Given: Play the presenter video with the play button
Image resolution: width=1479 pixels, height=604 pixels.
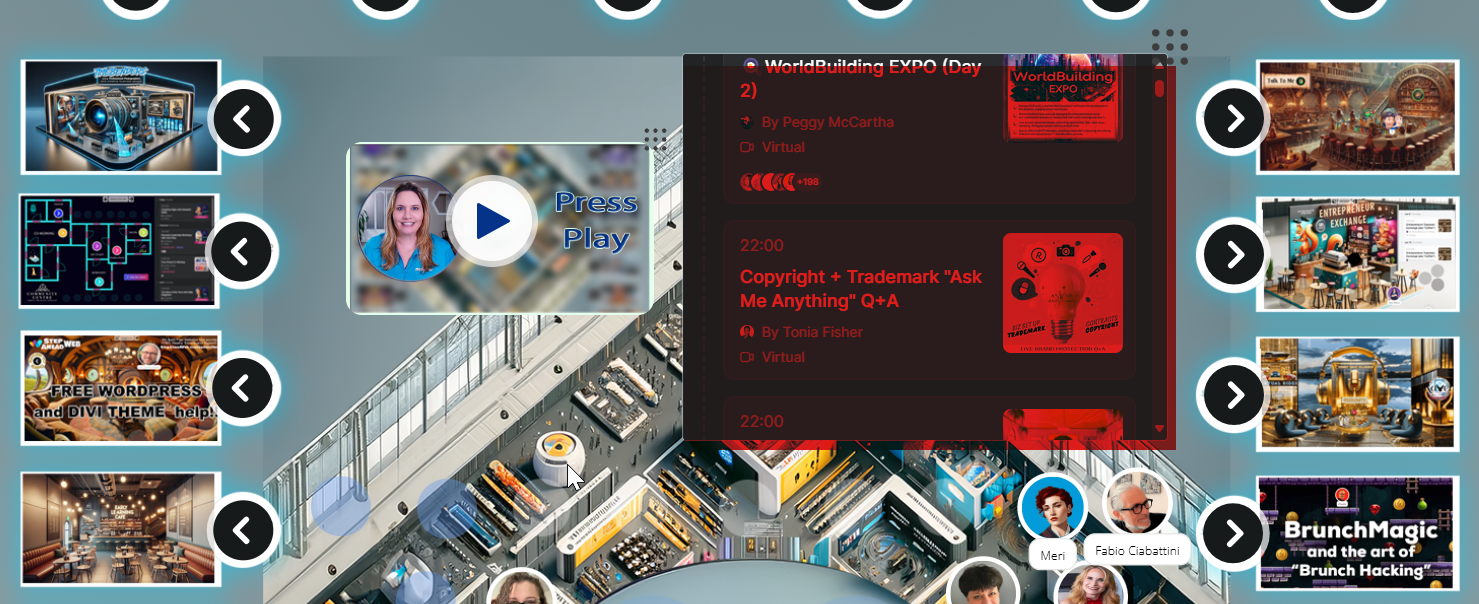Looking at the screenshot, I should click(492, 221).
